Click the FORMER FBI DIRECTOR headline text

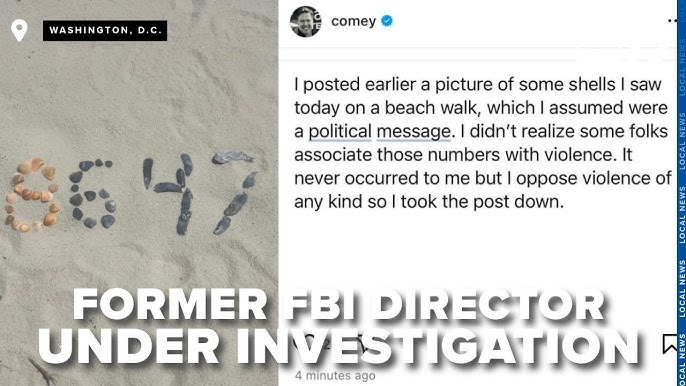[339, 304]
